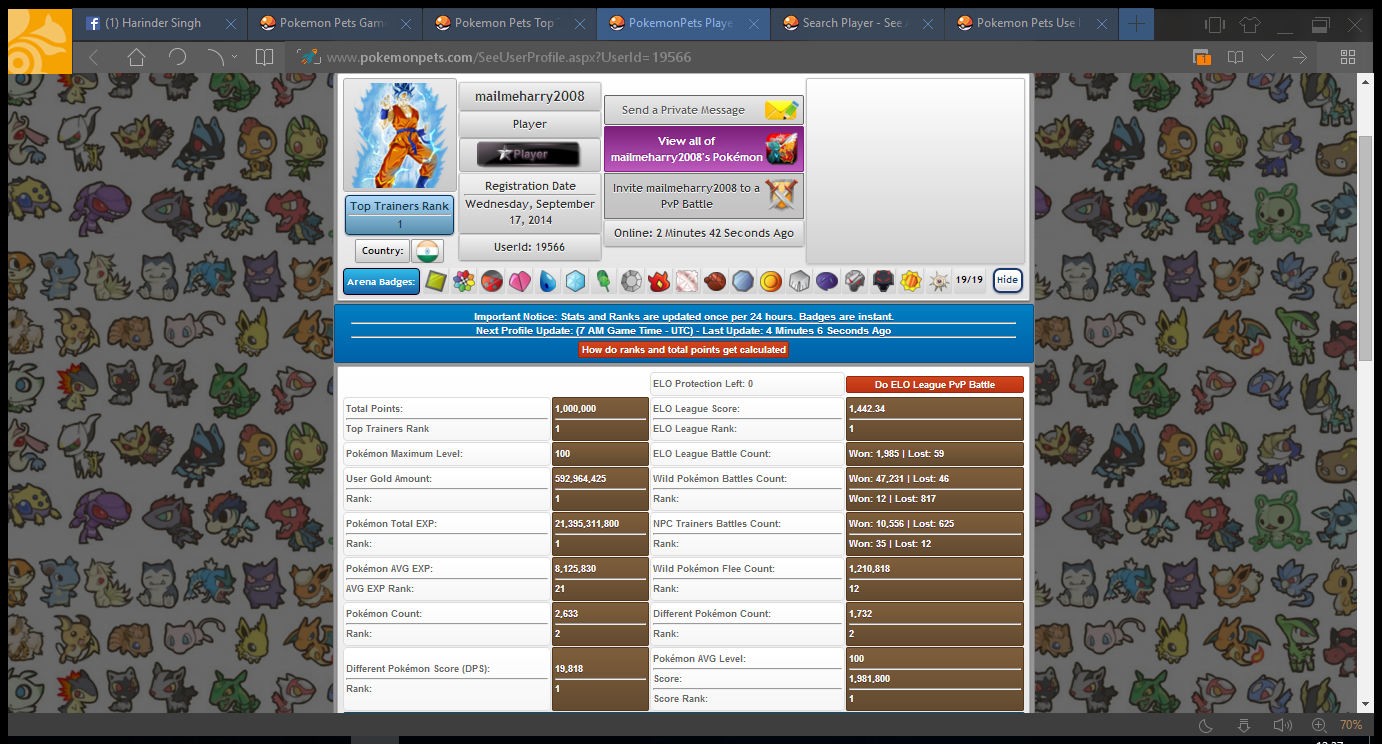Open the forward arrow history dropdown
Image resolution: width=1382 pixels, height=744 pixels.
tap(234, 57)
